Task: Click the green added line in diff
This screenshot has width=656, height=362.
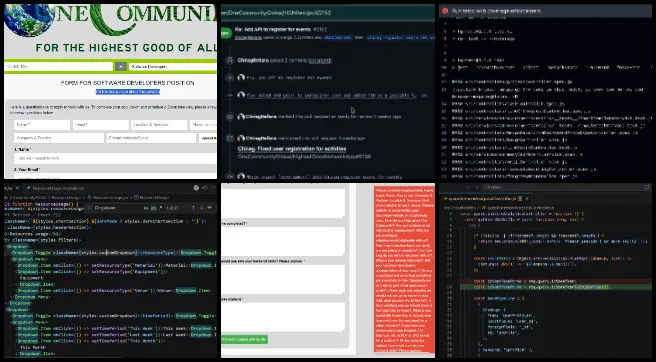Action: [x=556, y=287]
